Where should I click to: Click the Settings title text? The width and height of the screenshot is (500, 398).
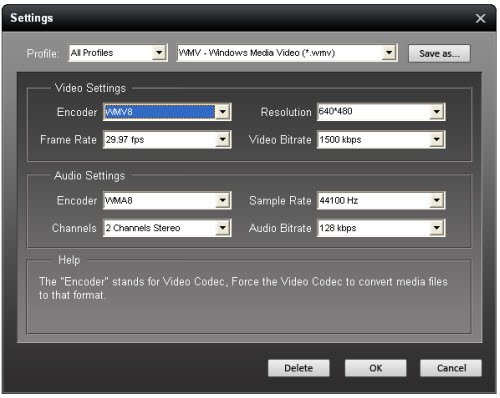point(32,18)
